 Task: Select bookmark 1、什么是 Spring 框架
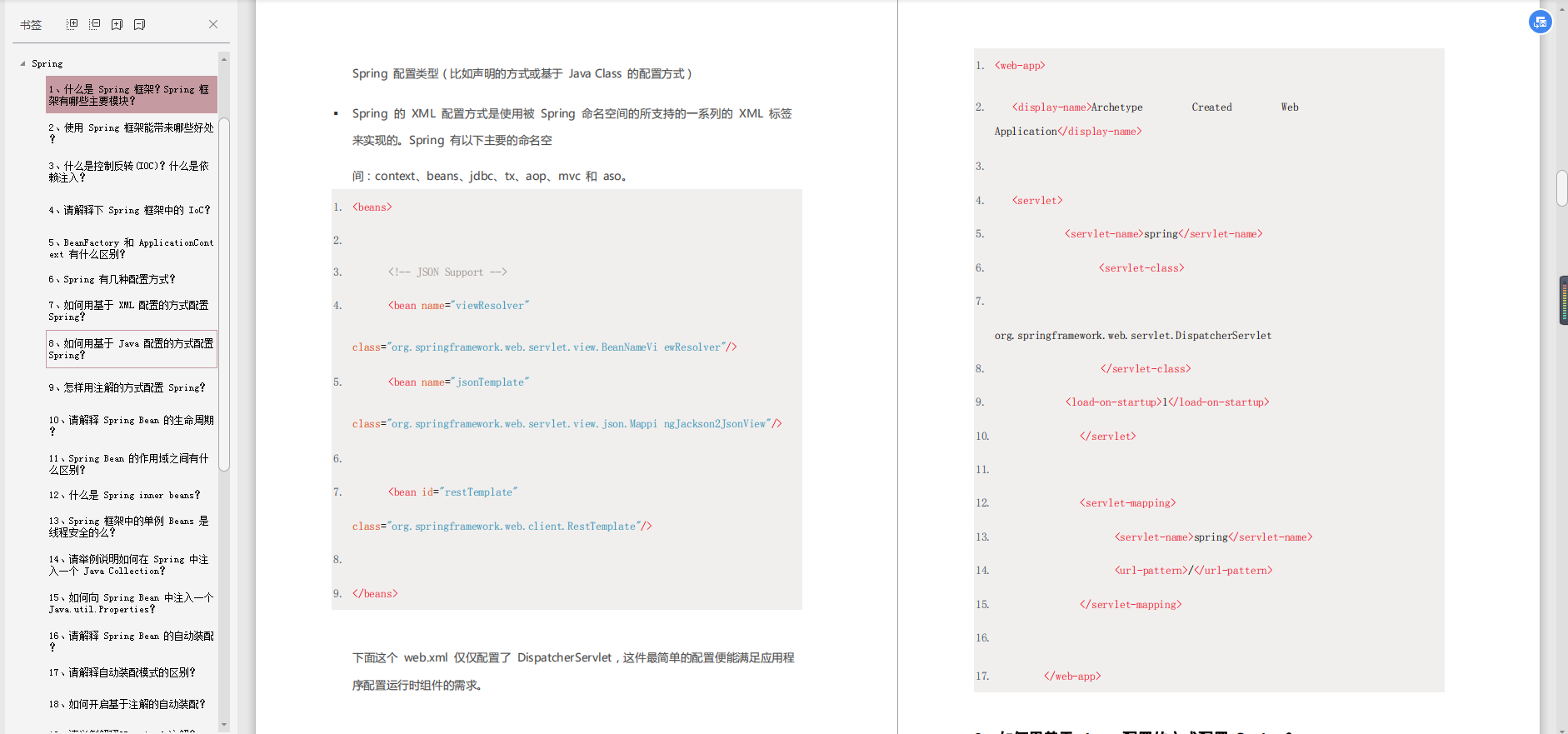(132, 94)
